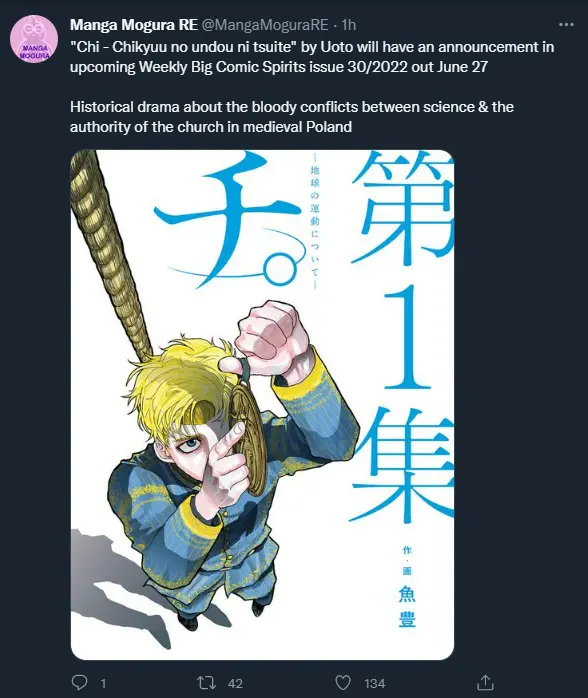Open the manga cover image attachment
This screenshot has width=588, height=698.
pos(262,405)
